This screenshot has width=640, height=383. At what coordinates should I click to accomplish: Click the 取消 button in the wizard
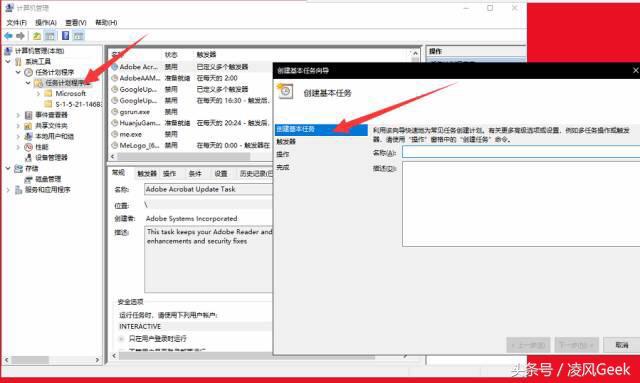pos(622,345)
